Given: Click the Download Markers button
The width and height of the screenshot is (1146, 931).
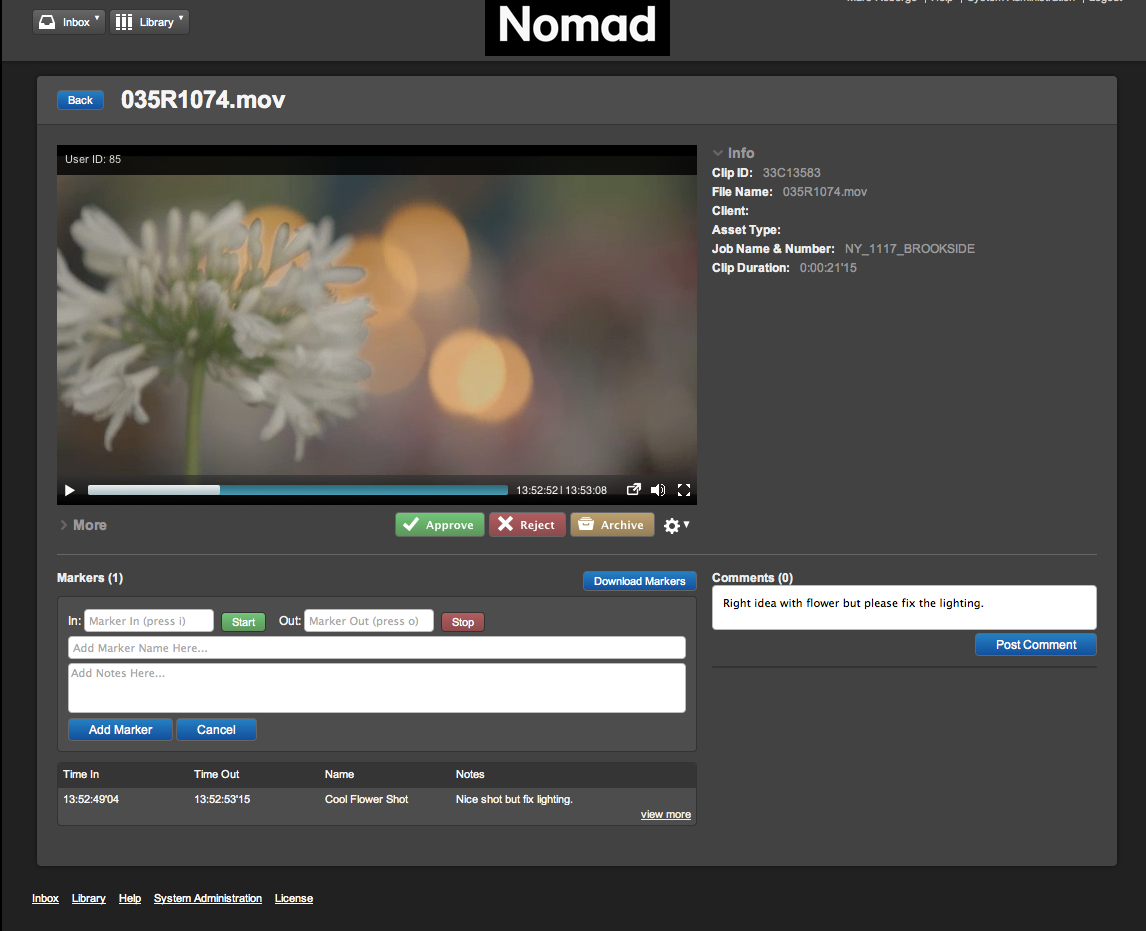Looking at the screenshot, I should tap(639, 581).
